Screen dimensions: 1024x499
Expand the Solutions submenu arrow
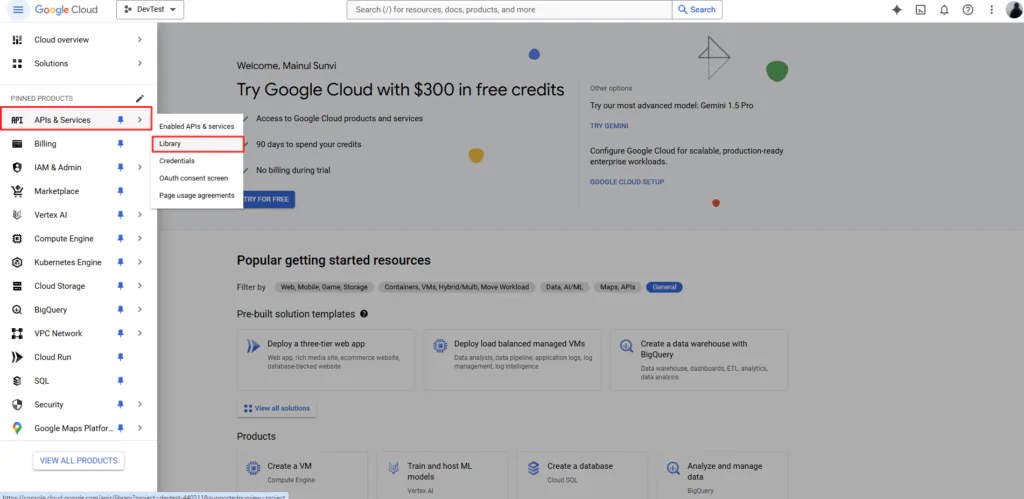(x=140, y=63)
